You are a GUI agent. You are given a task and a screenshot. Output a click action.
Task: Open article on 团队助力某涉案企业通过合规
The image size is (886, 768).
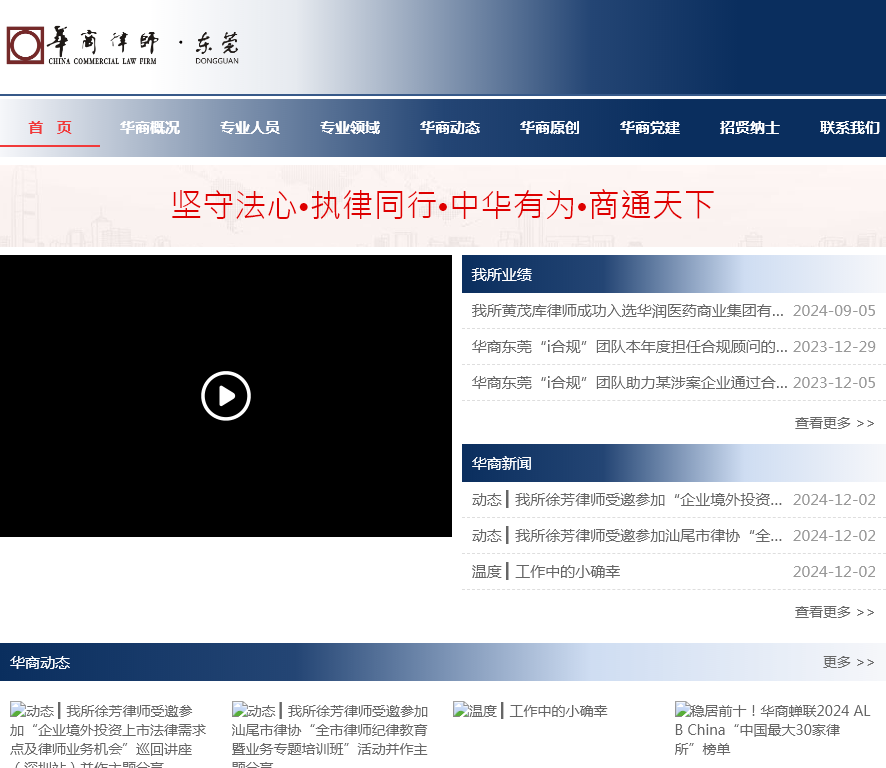click(629, 383)
